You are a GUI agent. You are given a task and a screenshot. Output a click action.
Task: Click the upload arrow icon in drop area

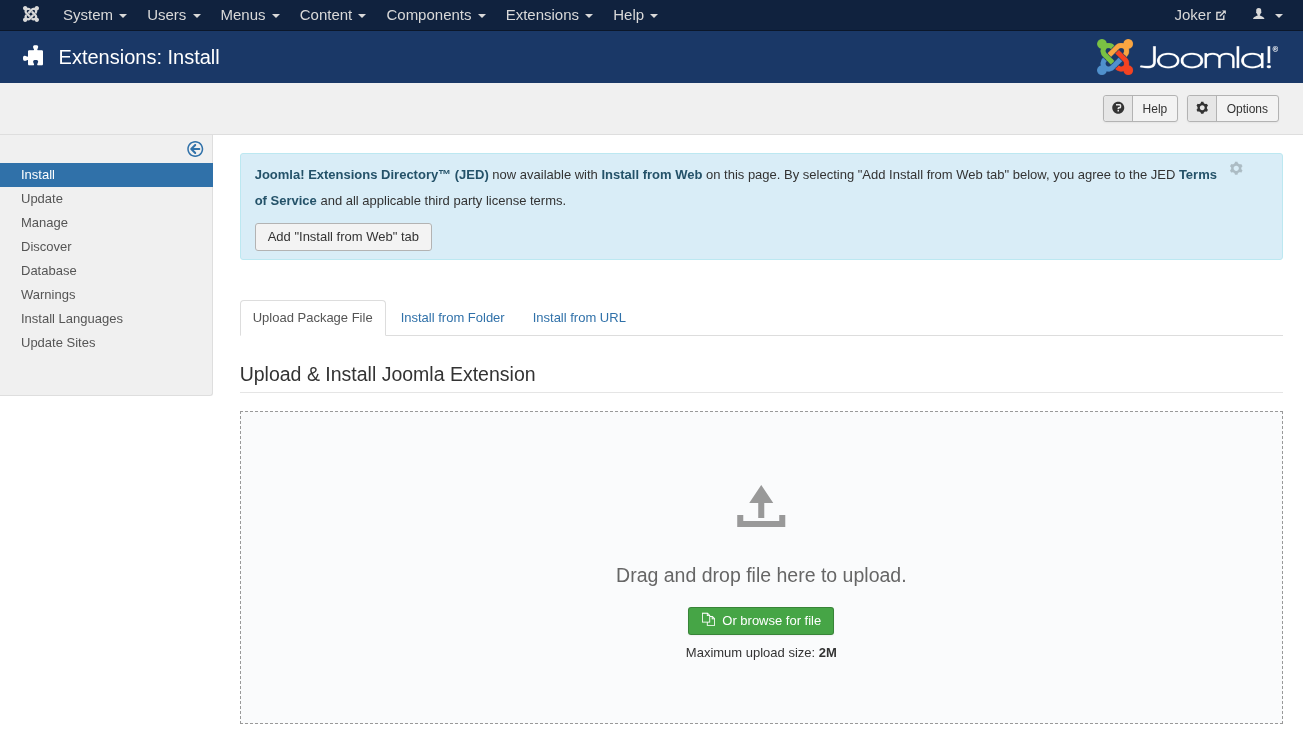pos(761,506)
